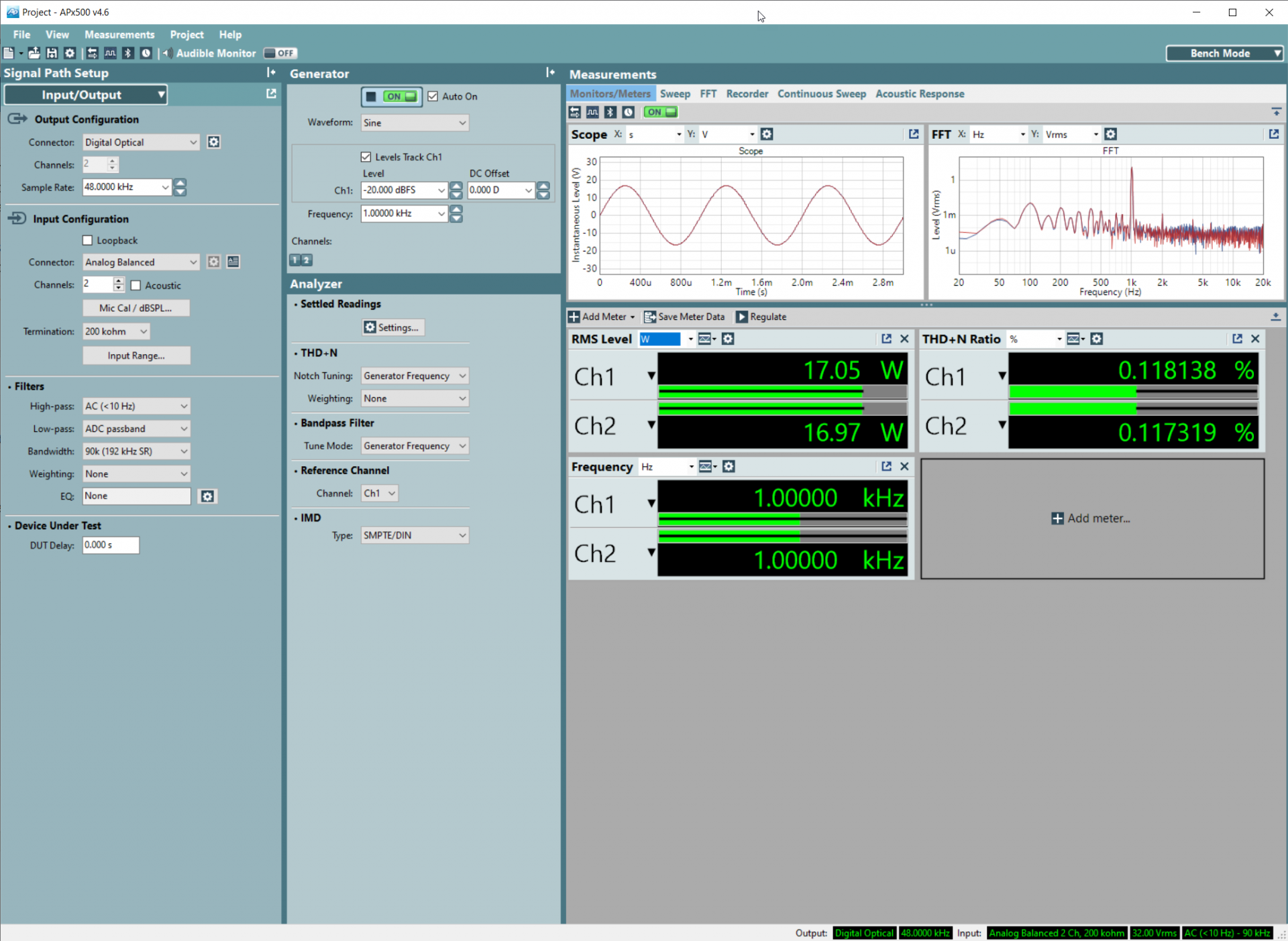Screen dimensions: 1288x941
Task: Open RMS Level meter settings gear
Action: point(728,339)
